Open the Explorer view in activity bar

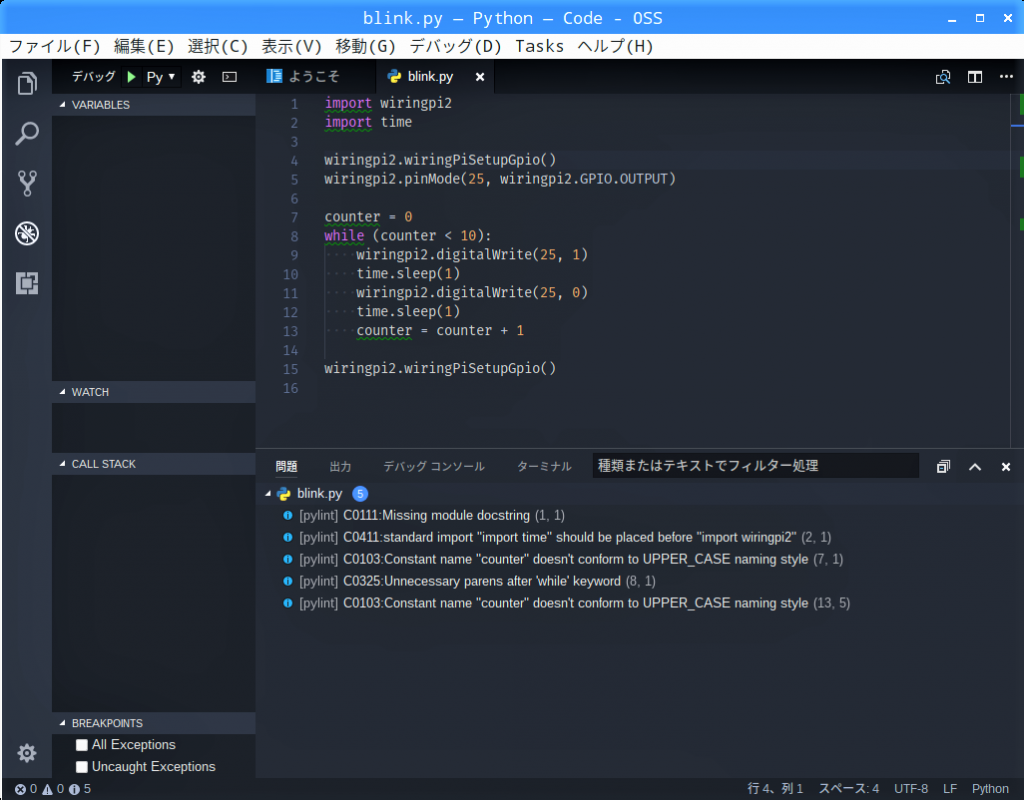(27, 83)
